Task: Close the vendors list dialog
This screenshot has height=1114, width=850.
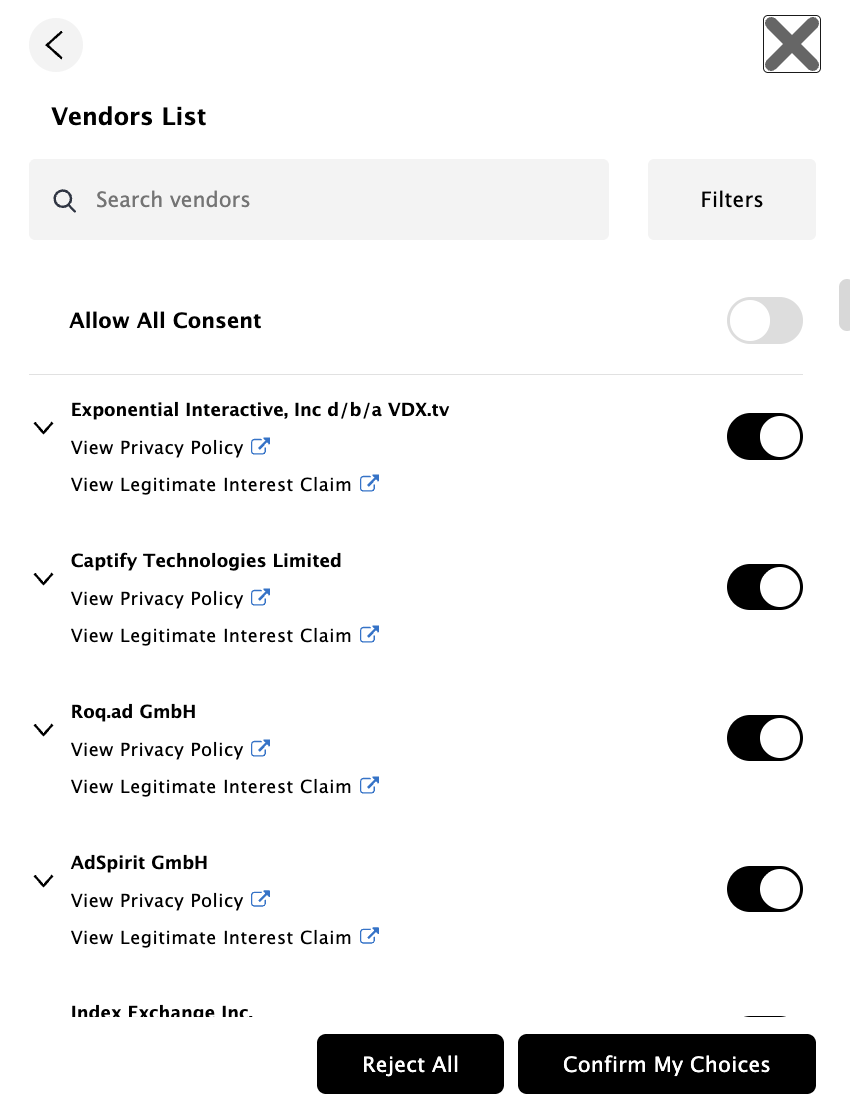Action: point(791,44)
